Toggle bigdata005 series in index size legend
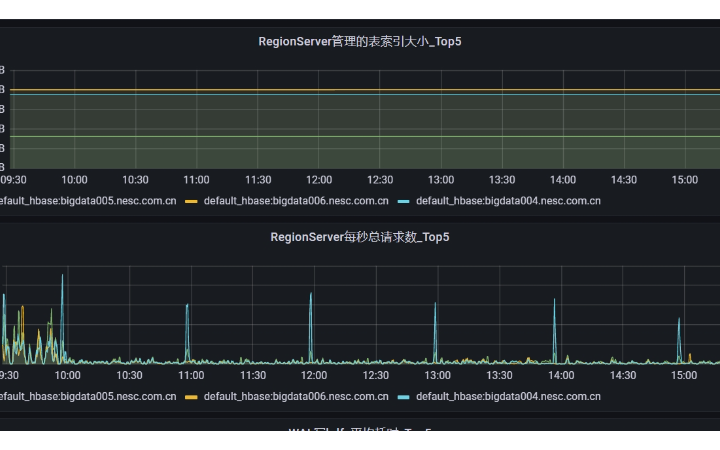 (x=87, y=201)
